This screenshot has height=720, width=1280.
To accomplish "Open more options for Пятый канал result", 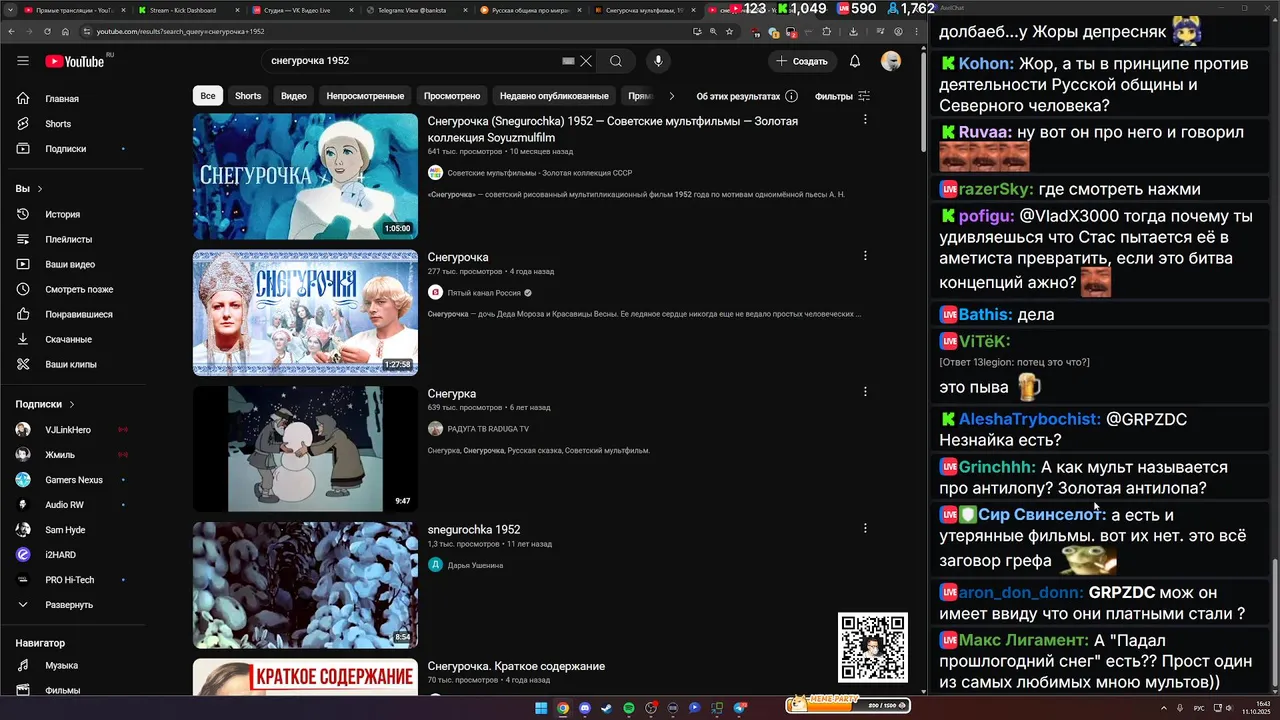I will point(865,255).
